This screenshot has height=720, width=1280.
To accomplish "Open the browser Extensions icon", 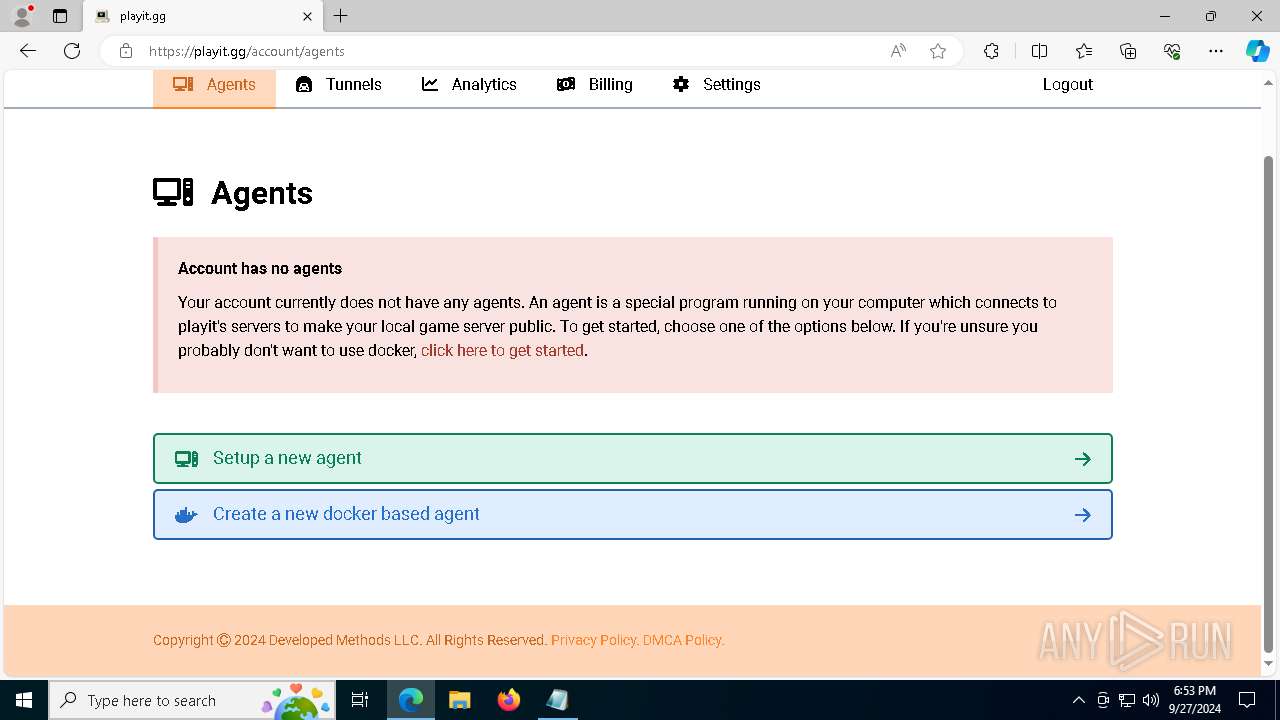I will pyautogui.click(x=991, y=51).
